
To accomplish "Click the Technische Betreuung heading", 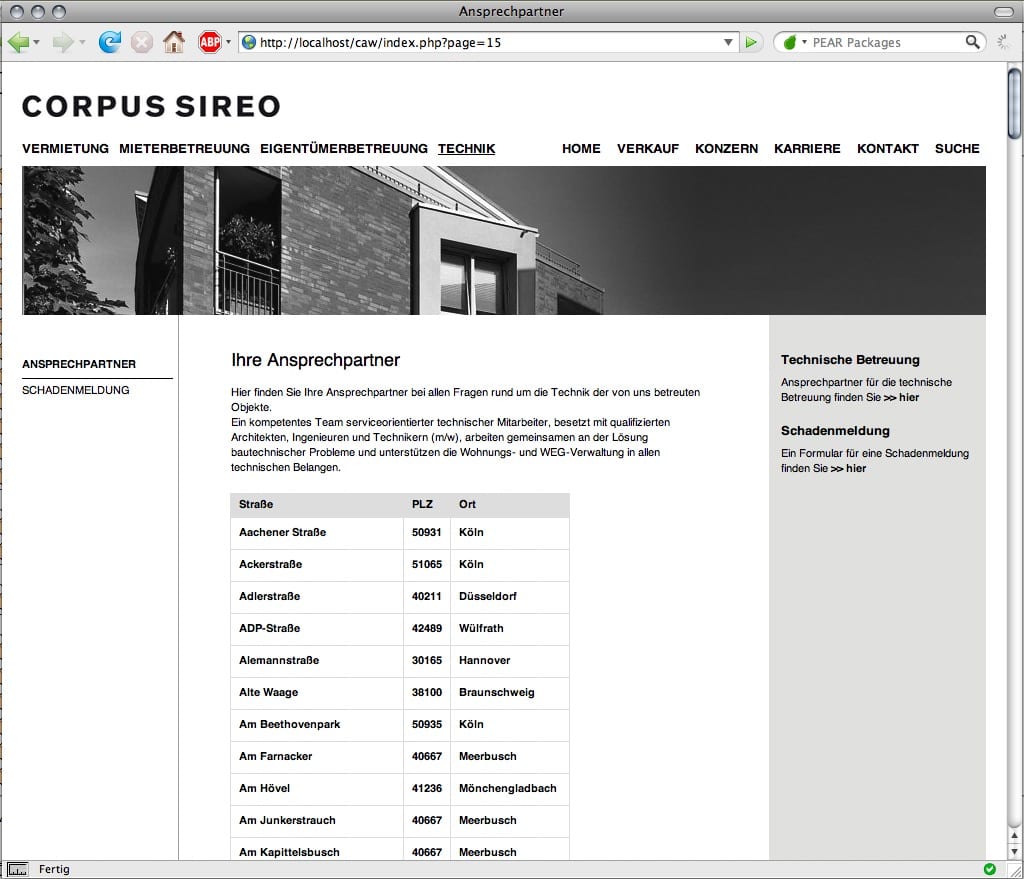I will click(850, 360).
